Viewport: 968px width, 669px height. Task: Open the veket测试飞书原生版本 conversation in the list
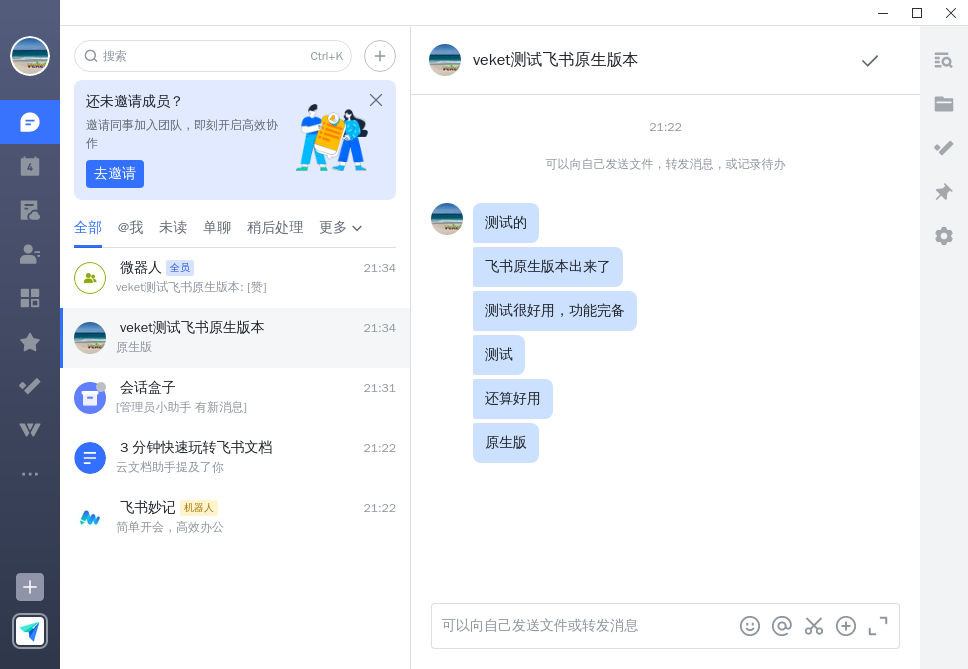(235, 338)
